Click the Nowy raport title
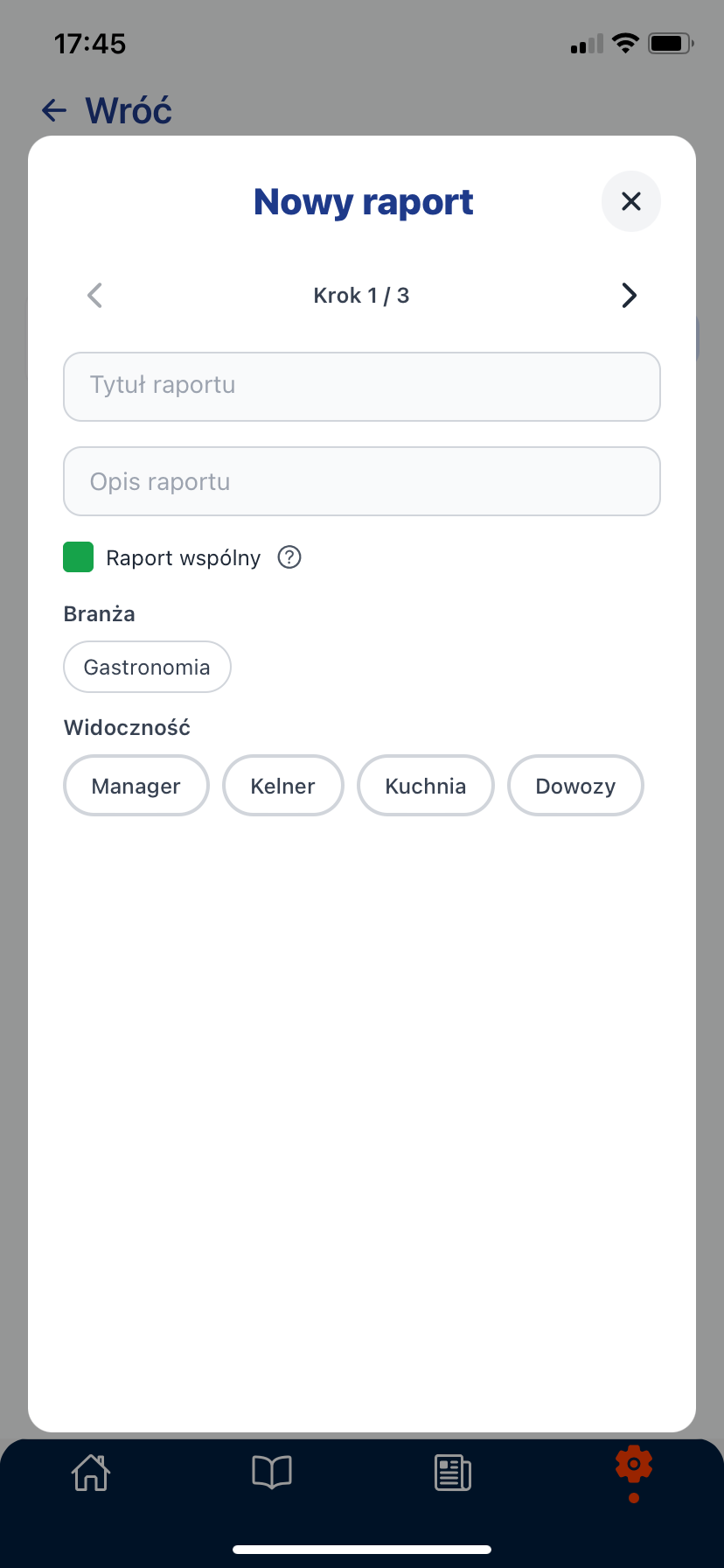 click(363, 202)
